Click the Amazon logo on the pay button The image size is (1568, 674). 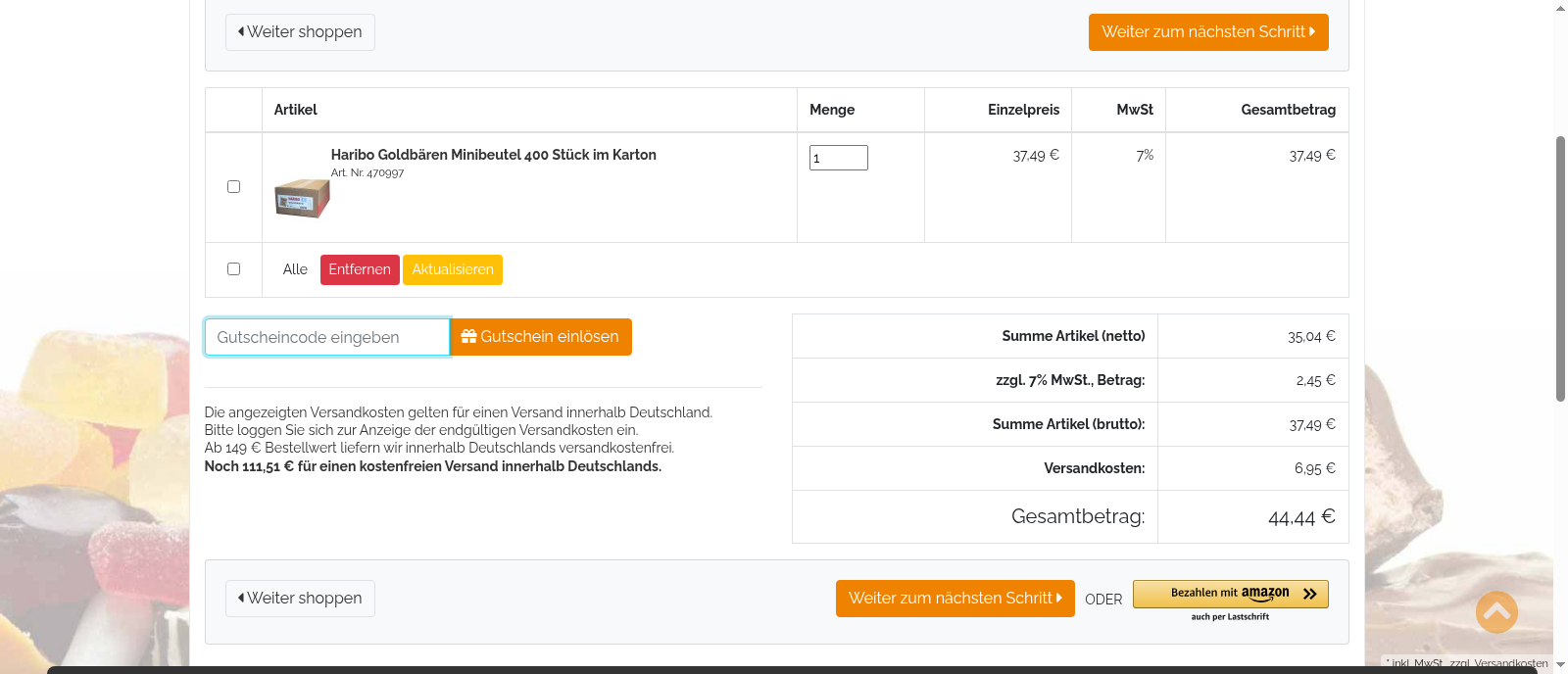tap(1265, 594)
